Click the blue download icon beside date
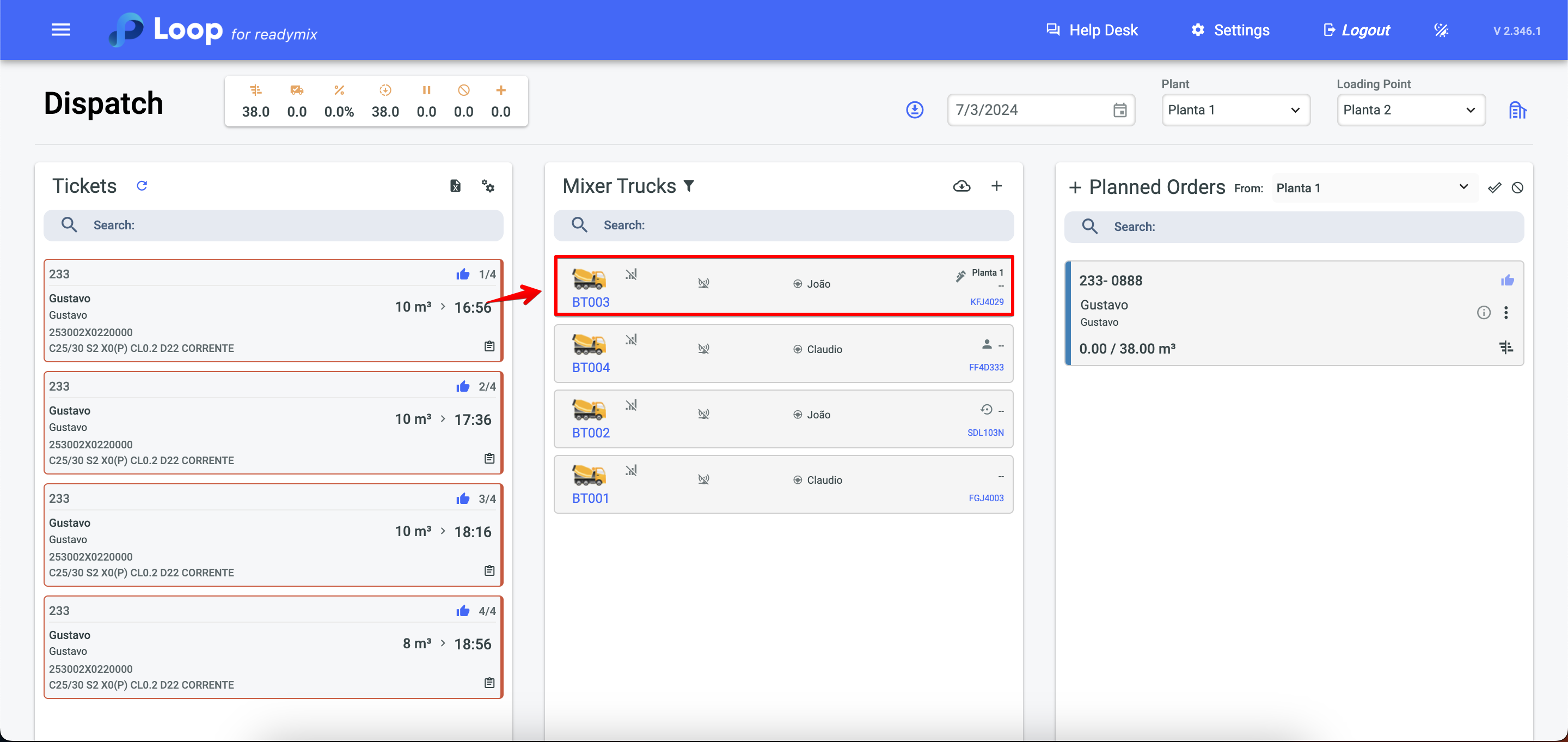 pos(914,110)
